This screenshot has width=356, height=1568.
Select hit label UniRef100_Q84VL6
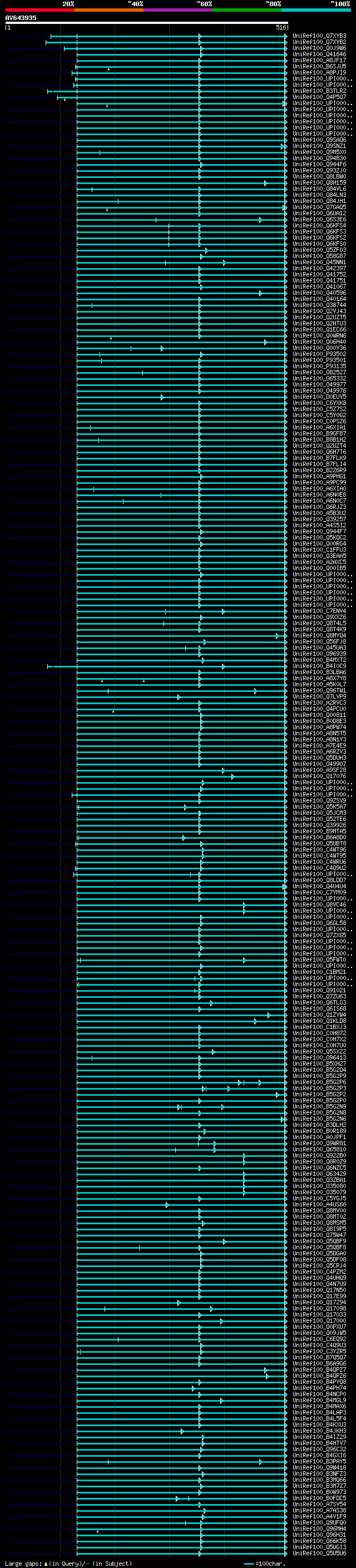click(319, 189)
